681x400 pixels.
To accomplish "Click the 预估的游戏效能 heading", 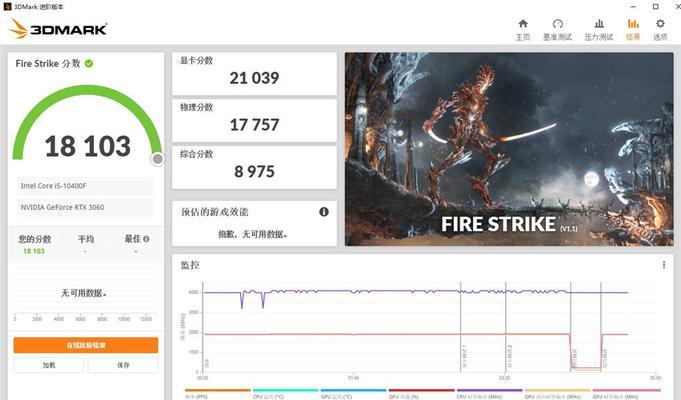I will 215,212.
